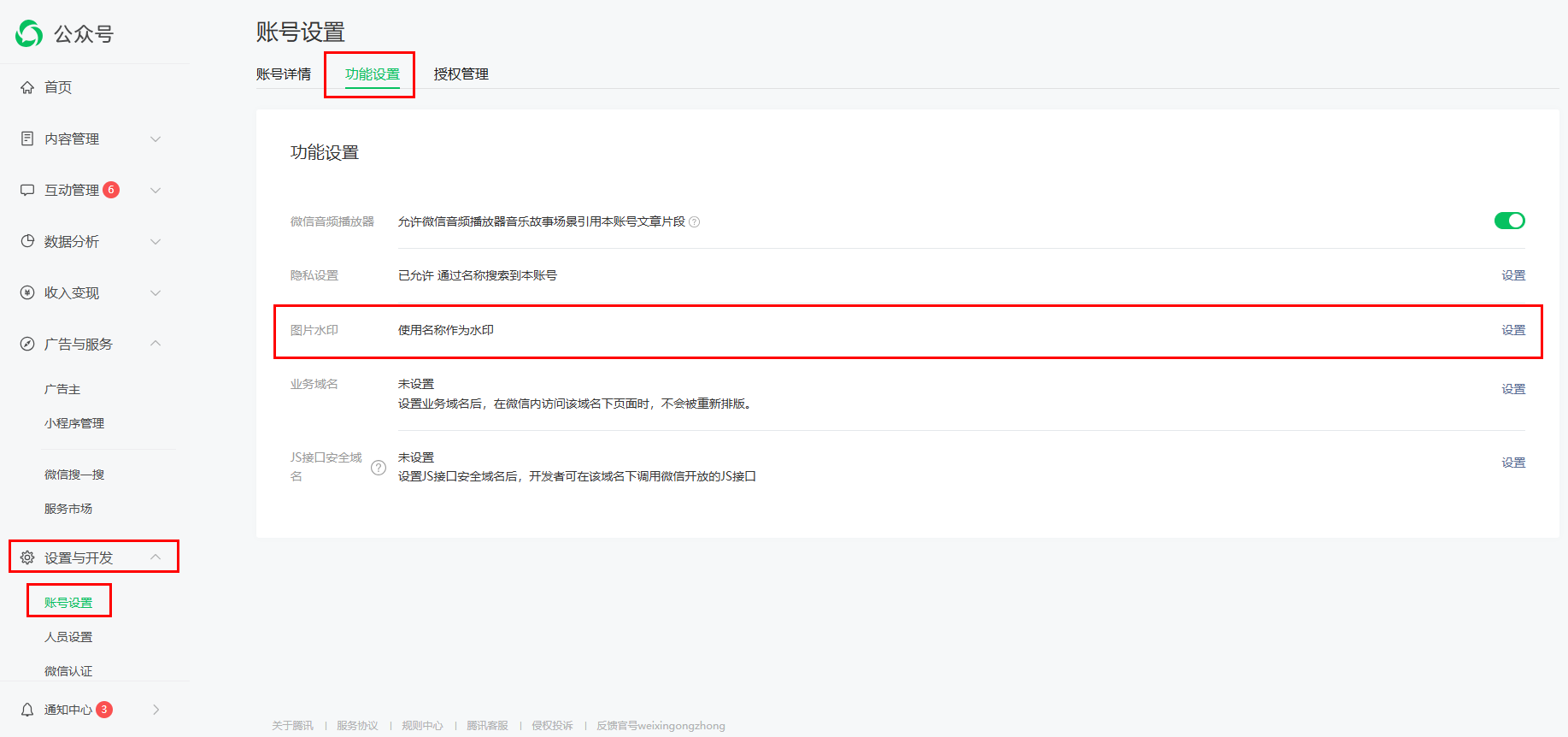1568x737 pixels.
Task: Click the 通知中心 bell icon
Action: [x=27, y=710]
